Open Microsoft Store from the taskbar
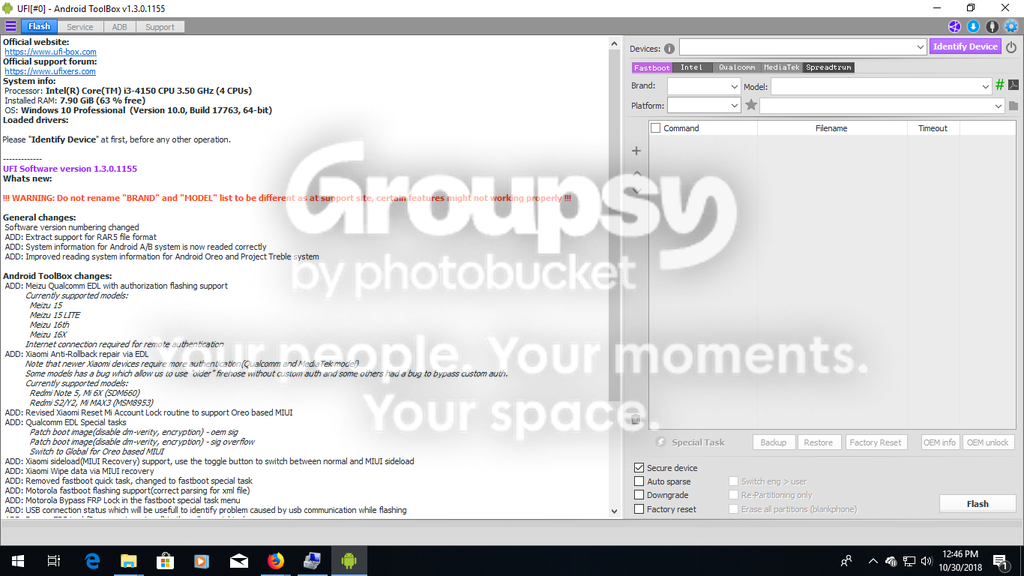 point(165,560)
